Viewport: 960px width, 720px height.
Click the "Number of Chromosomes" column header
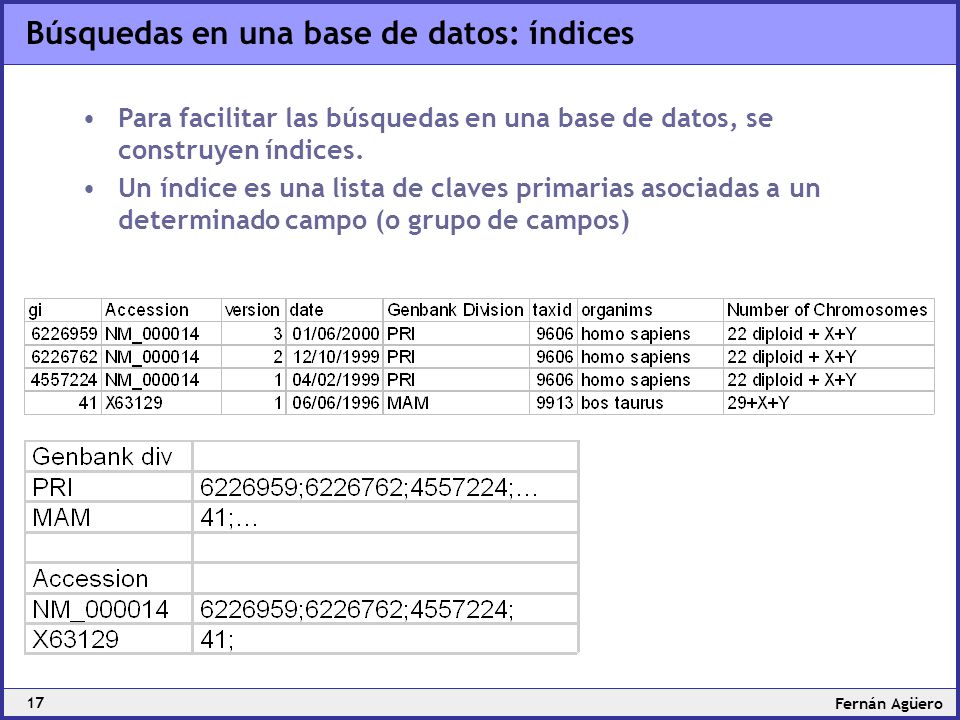(827, 310)
